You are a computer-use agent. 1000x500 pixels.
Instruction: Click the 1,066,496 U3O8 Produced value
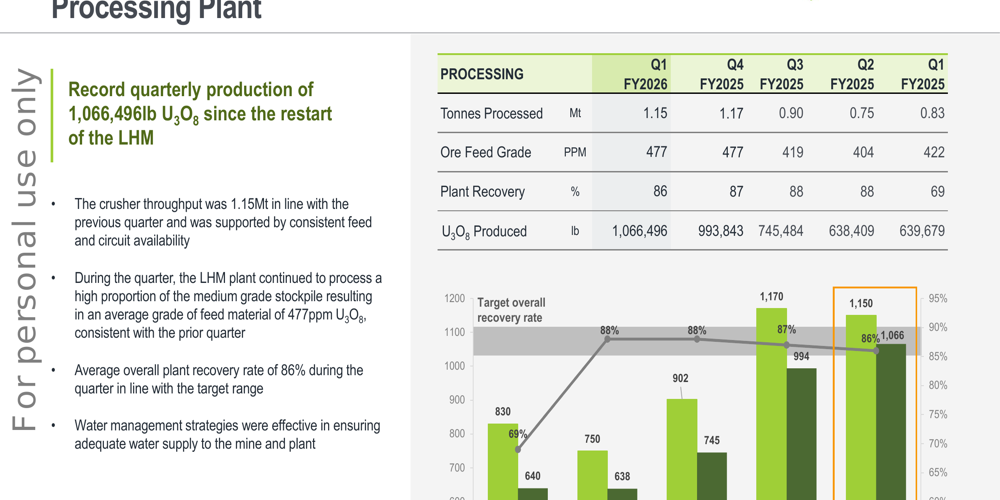(x=639, y=231)
